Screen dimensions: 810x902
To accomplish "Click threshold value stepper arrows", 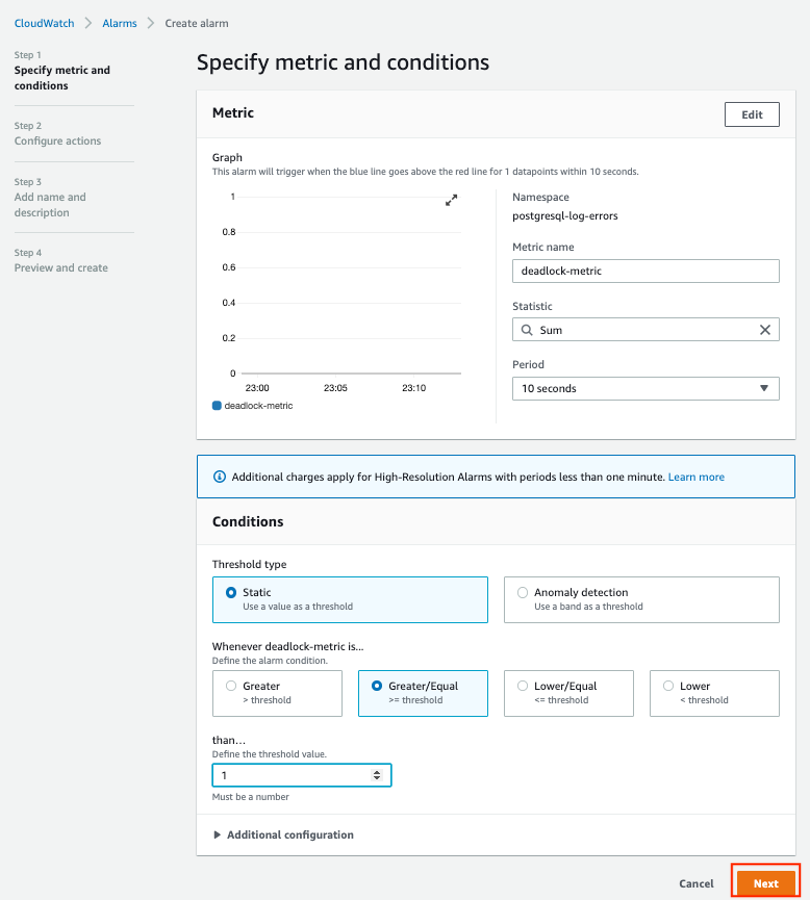I will [x=376, y=775].
